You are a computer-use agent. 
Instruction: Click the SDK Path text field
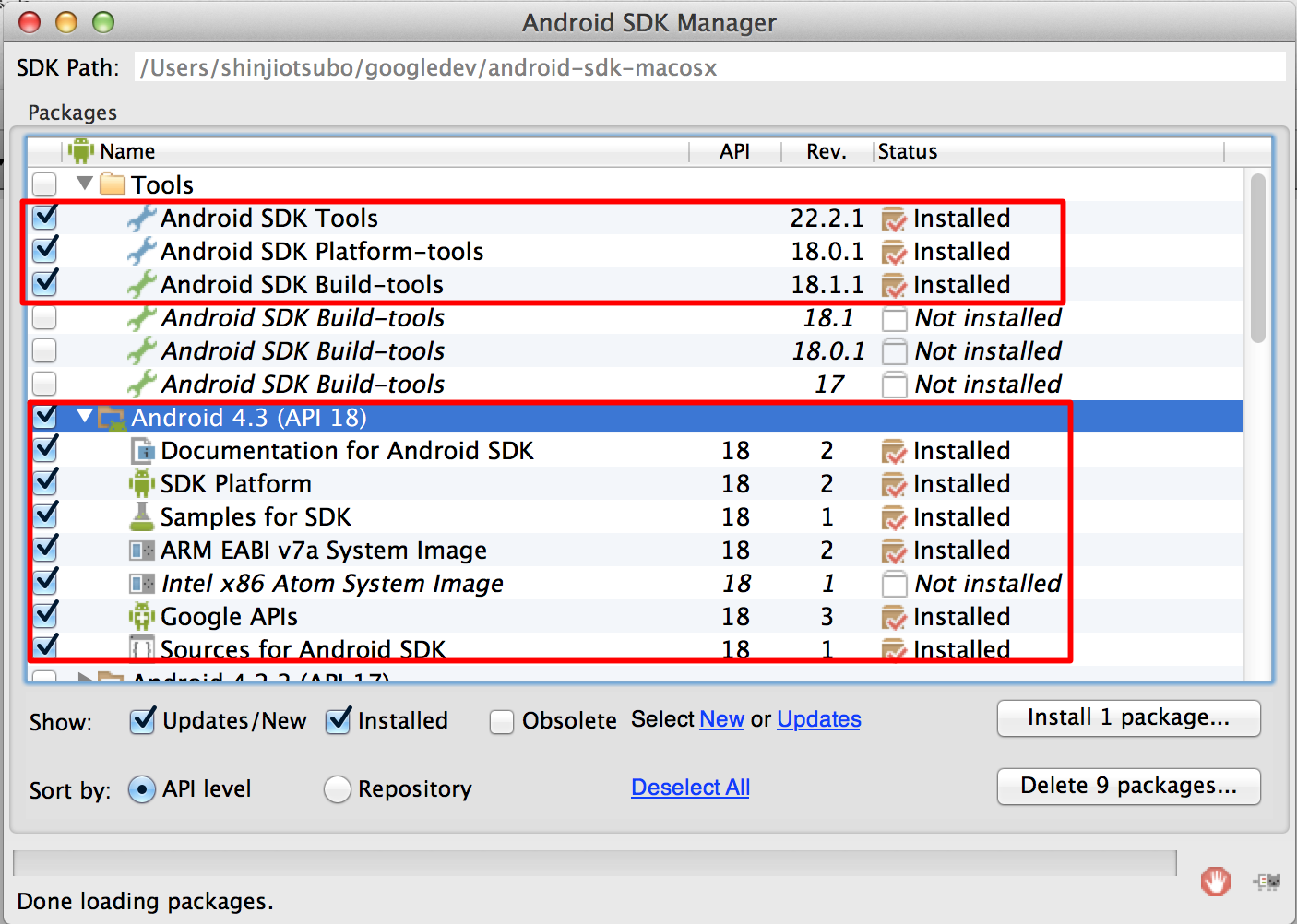tap(710, 67)
